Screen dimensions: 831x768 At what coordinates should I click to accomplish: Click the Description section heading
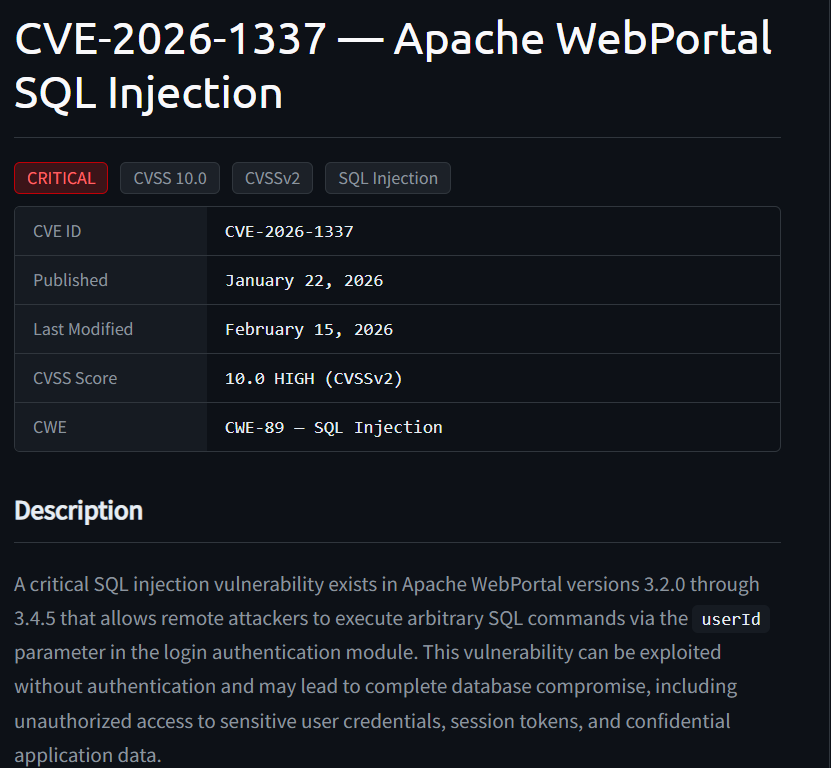coord(78,510)
